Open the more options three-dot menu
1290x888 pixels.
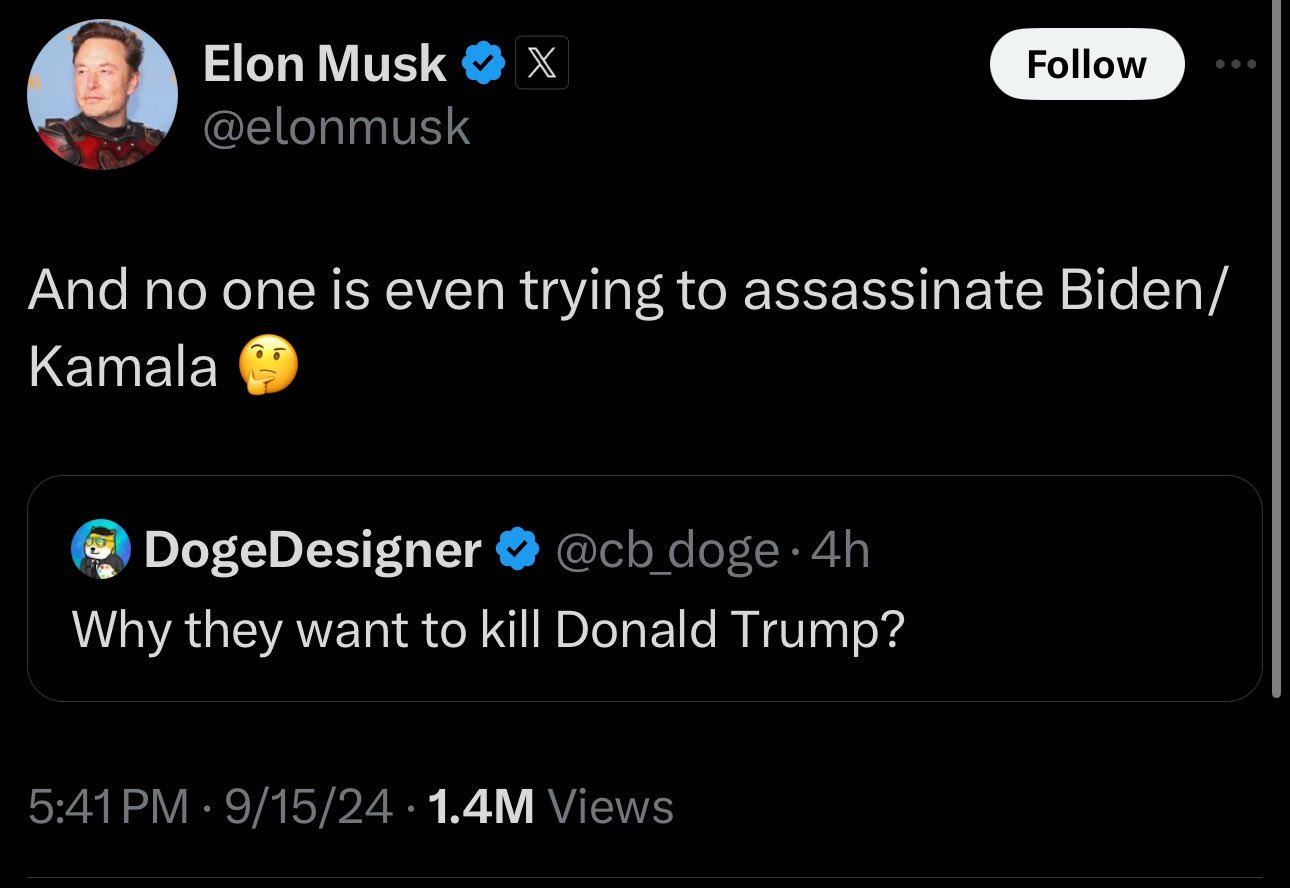[1236, 64]
